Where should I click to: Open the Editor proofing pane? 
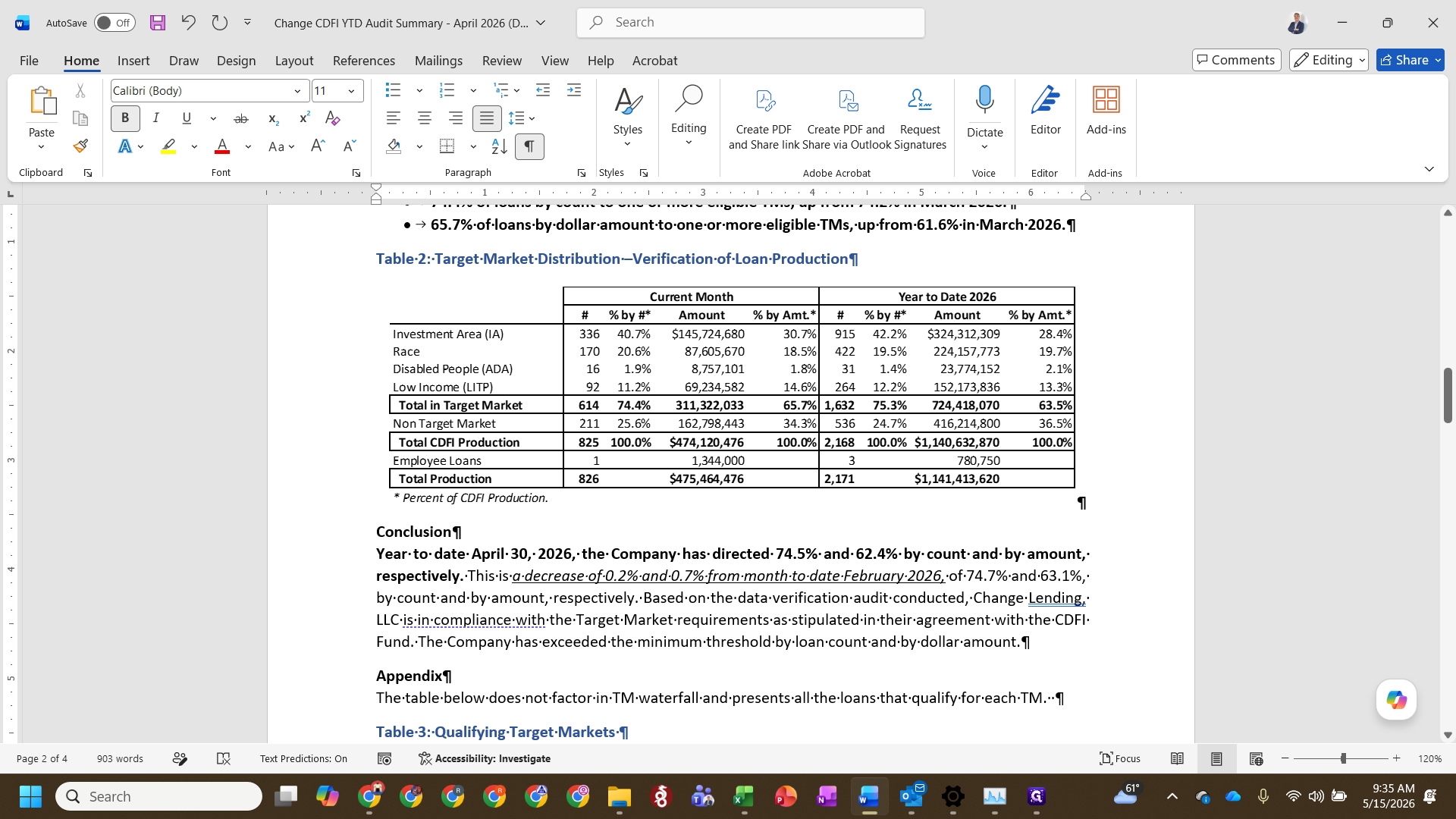pyautogui.click(x=1045, y=112)
